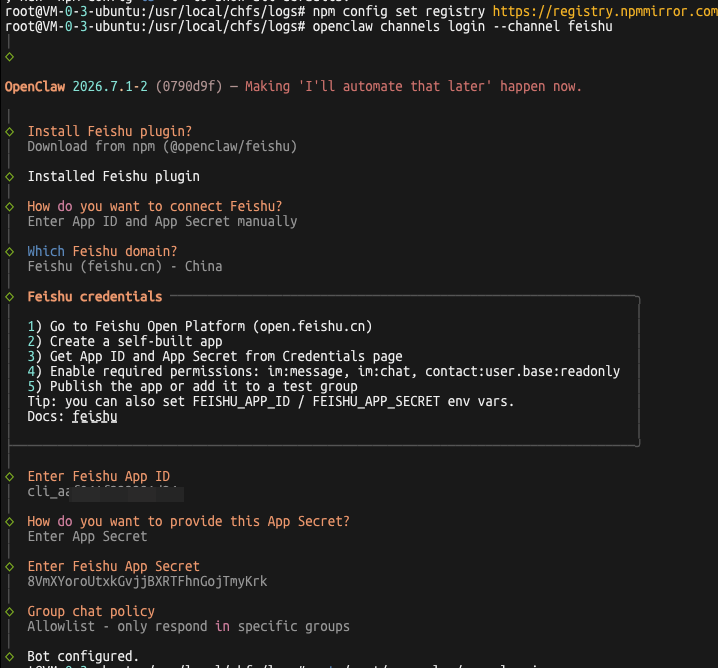Click the FEISHU_APP_ID env var tip line
This screenshot has width=718, height=668.
point(271,402)
